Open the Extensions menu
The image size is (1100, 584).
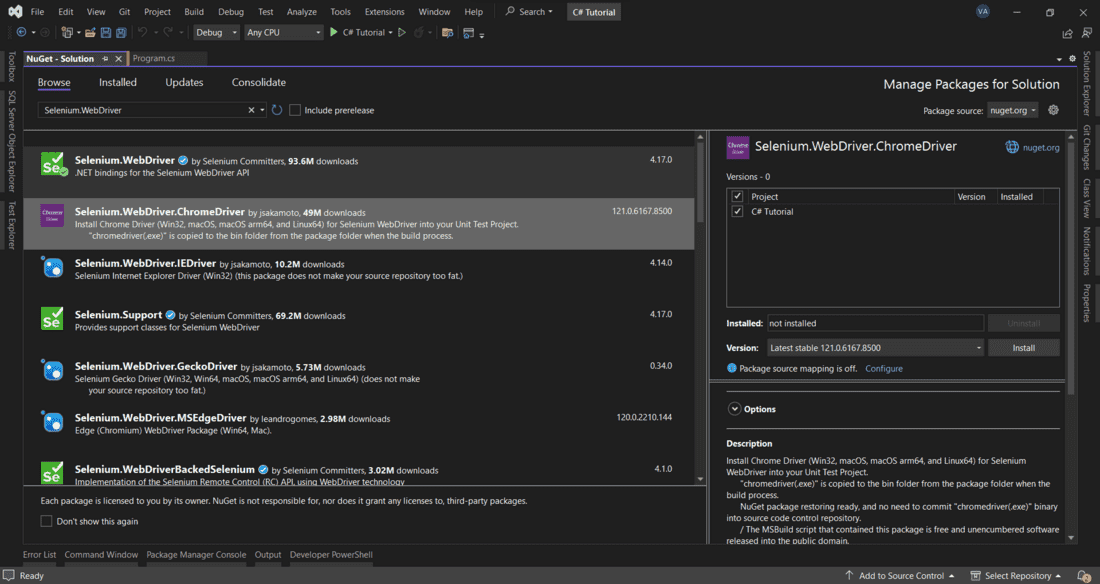[x=384, y=12]
